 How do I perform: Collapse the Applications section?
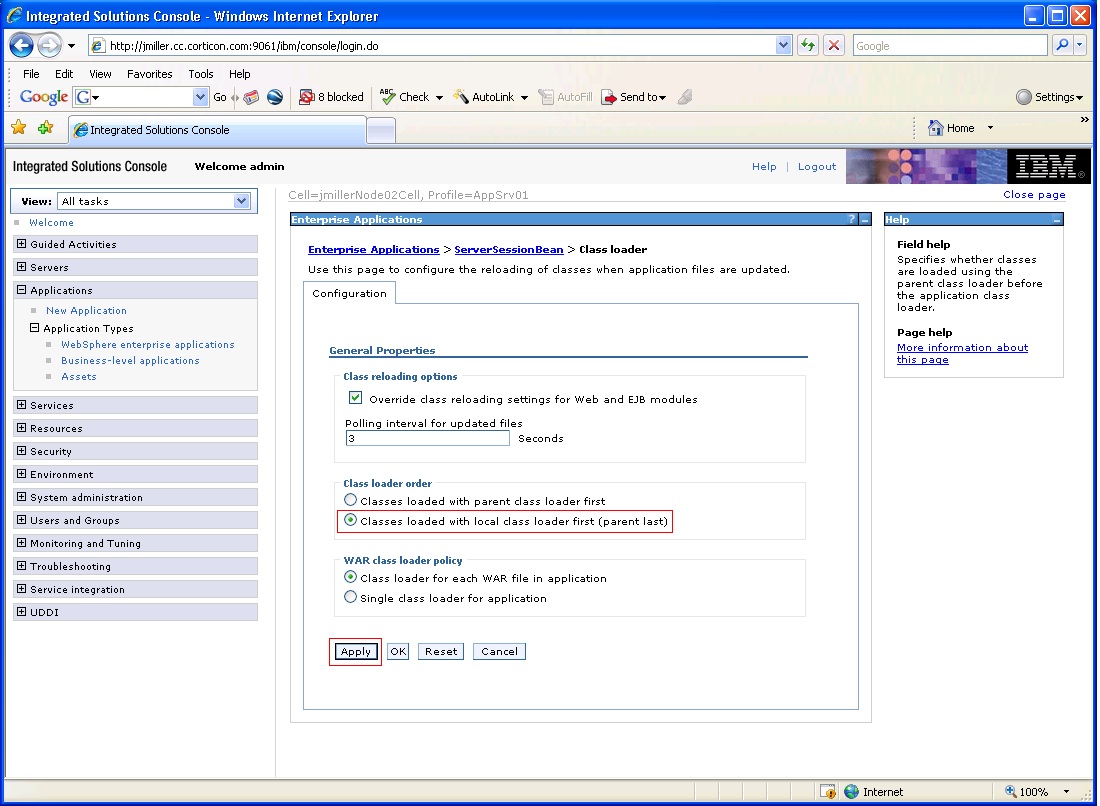(x=22, y=290)
